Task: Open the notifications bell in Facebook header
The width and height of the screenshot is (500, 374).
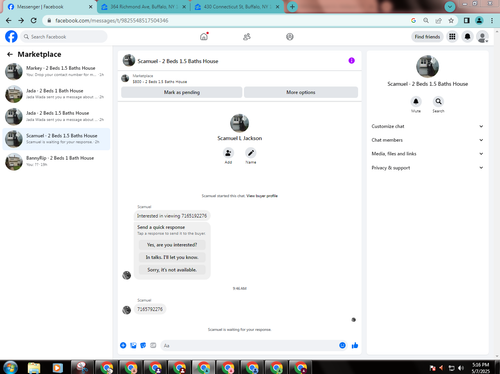Action: (467, 37)
